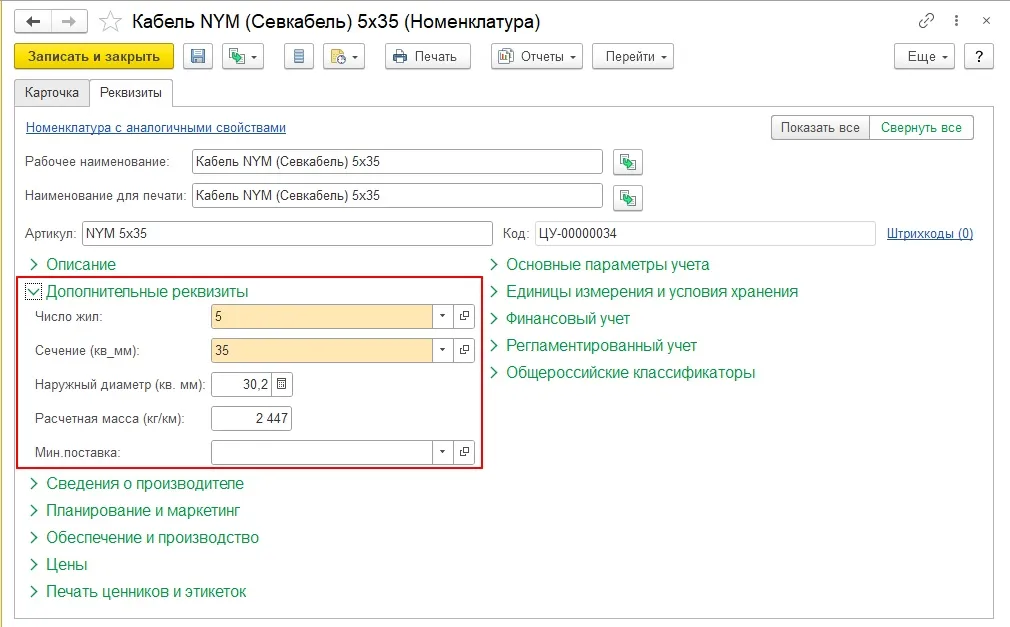This screenshot has width=1010, height=627.
Task: Open the Число жил value form icon
Action: [464, 317]
